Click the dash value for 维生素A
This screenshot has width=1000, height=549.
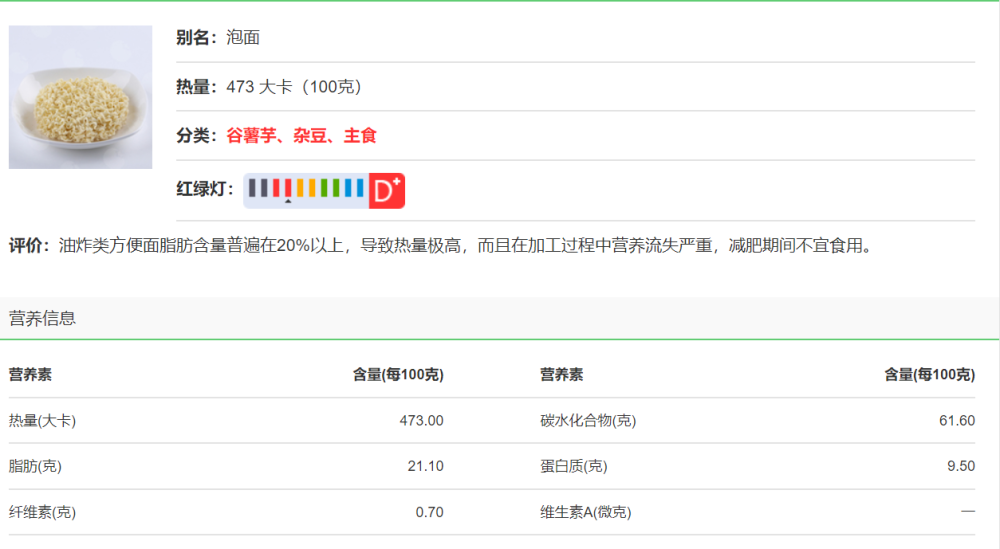pos(968,511)
